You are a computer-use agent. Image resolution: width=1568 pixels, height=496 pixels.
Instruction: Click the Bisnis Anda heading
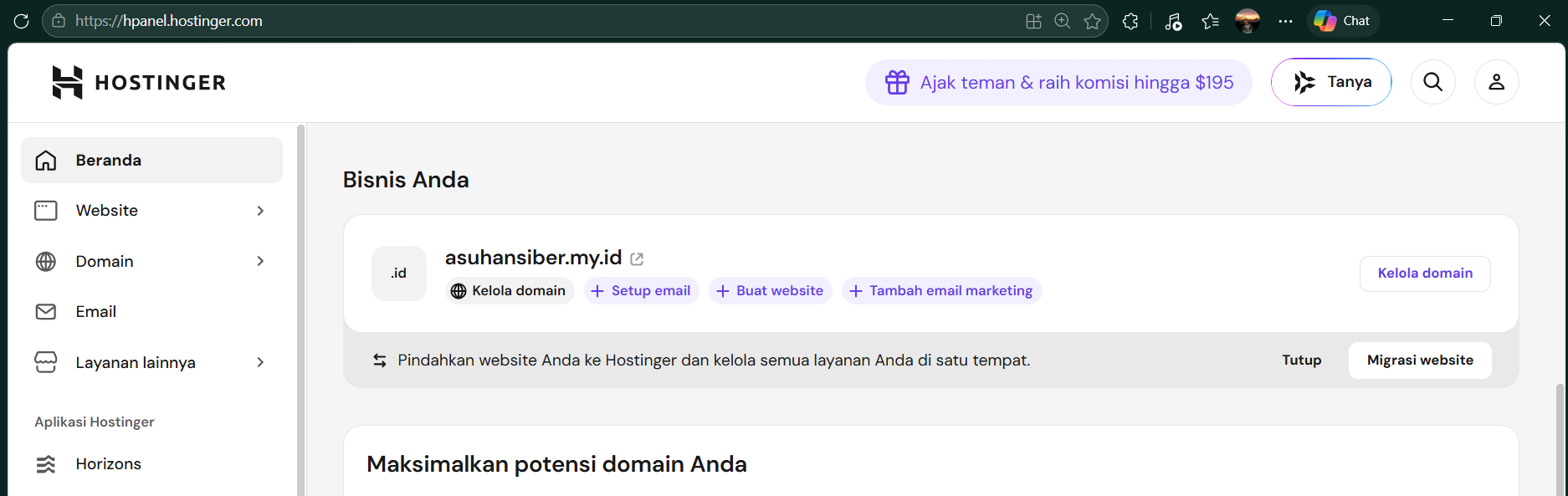pyautogui.click(x=406, y=180)
